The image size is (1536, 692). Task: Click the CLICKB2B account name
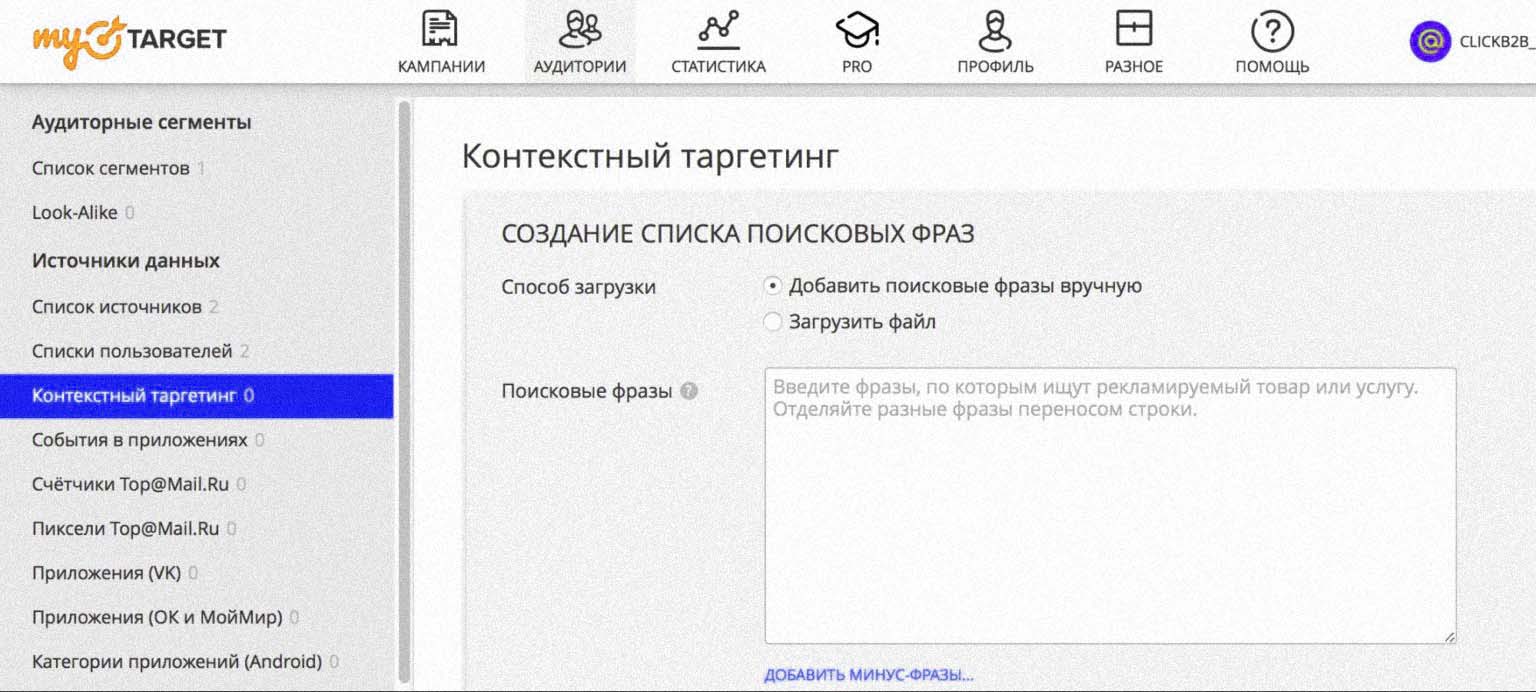pyautogui.click(x=1497, y=43)
